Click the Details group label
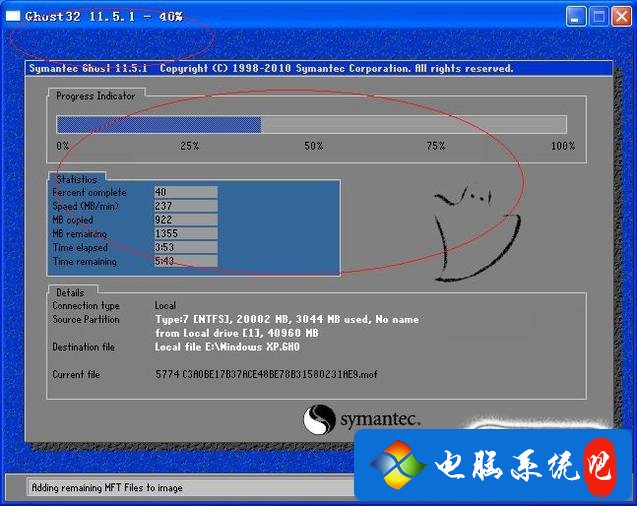The width and height of the screenshot is (637, 506). pyautogui.click(x=70, y=292)
